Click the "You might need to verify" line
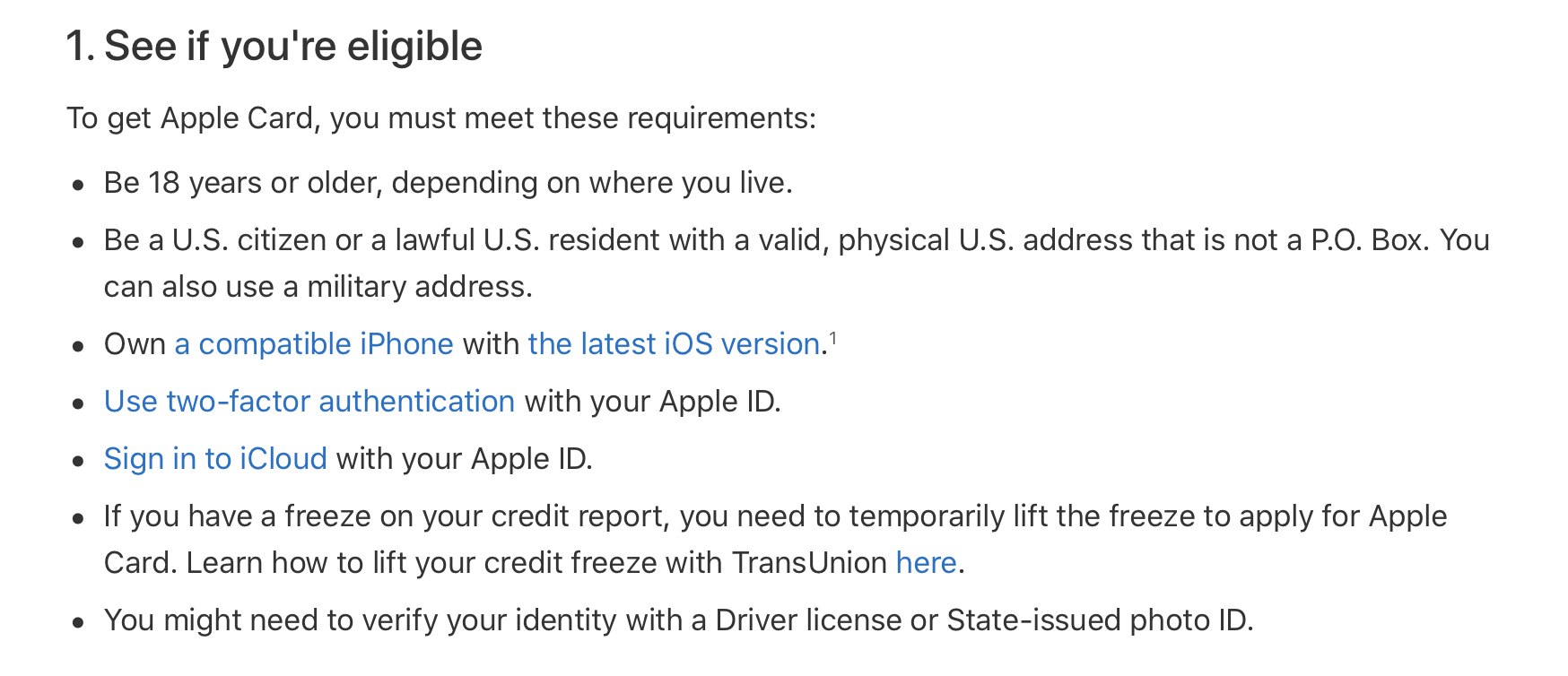 (679, 620)
